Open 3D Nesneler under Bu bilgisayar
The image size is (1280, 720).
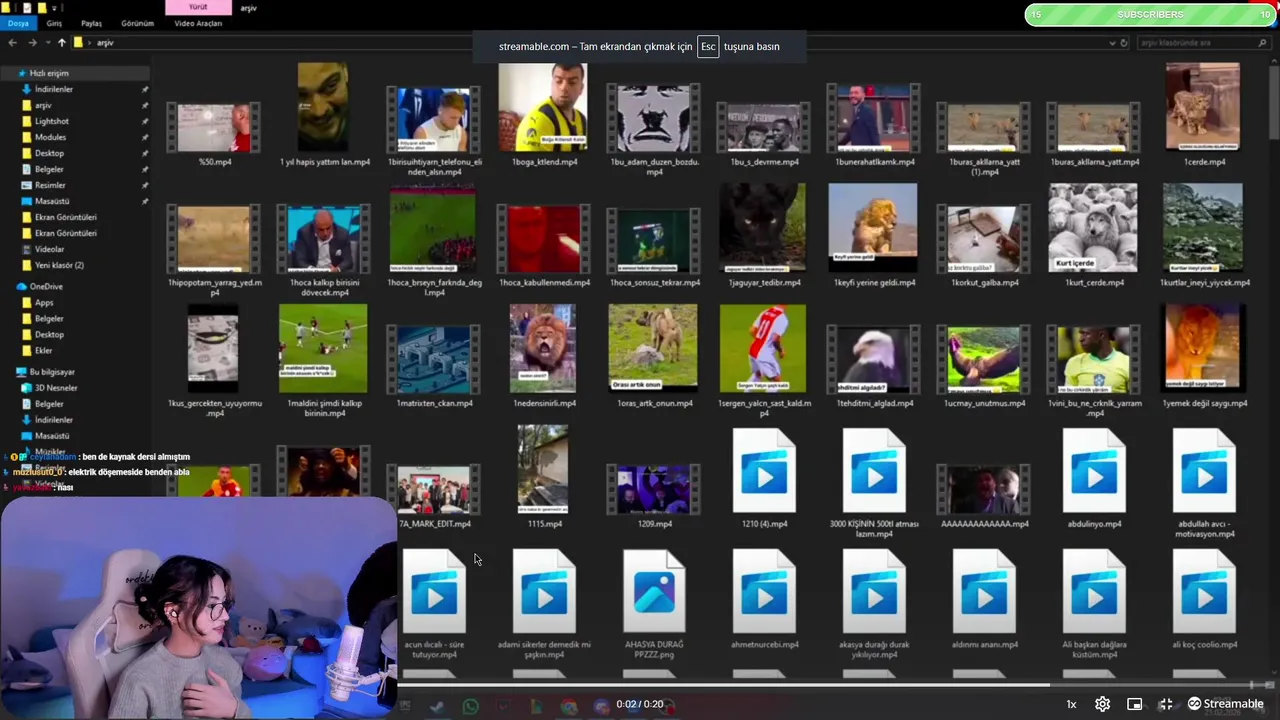[x=55, y=387]
